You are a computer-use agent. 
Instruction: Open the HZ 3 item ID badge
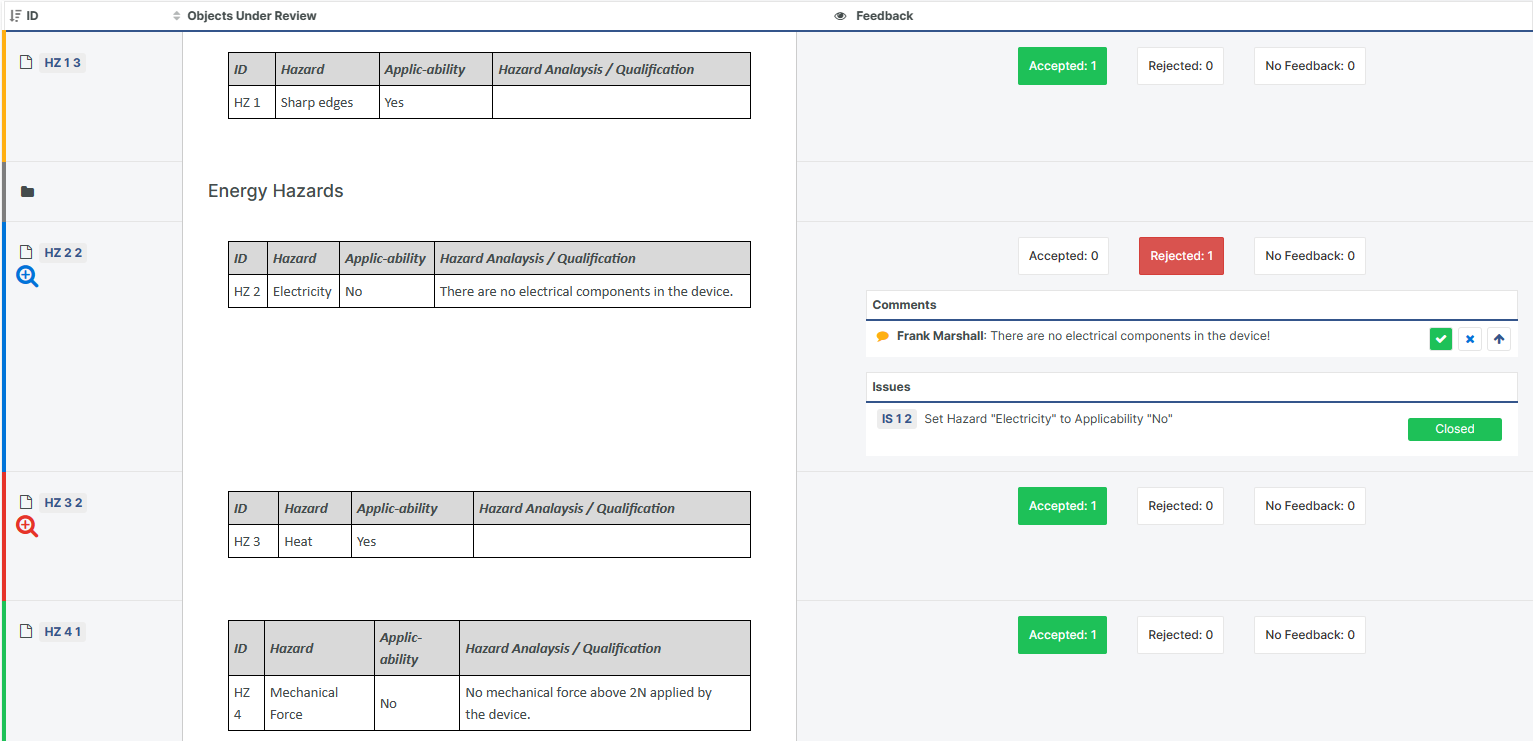(x=63, y=503)
